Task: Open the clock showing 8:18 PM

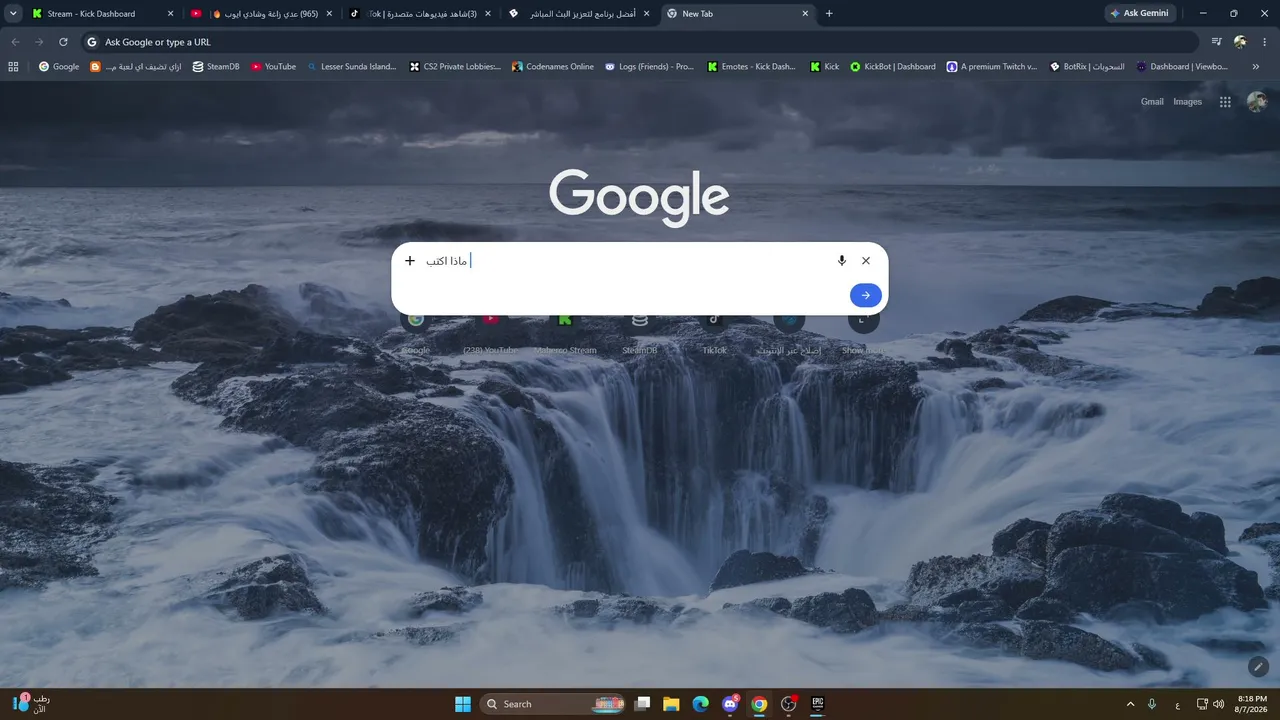Action: pos(1252,704)
